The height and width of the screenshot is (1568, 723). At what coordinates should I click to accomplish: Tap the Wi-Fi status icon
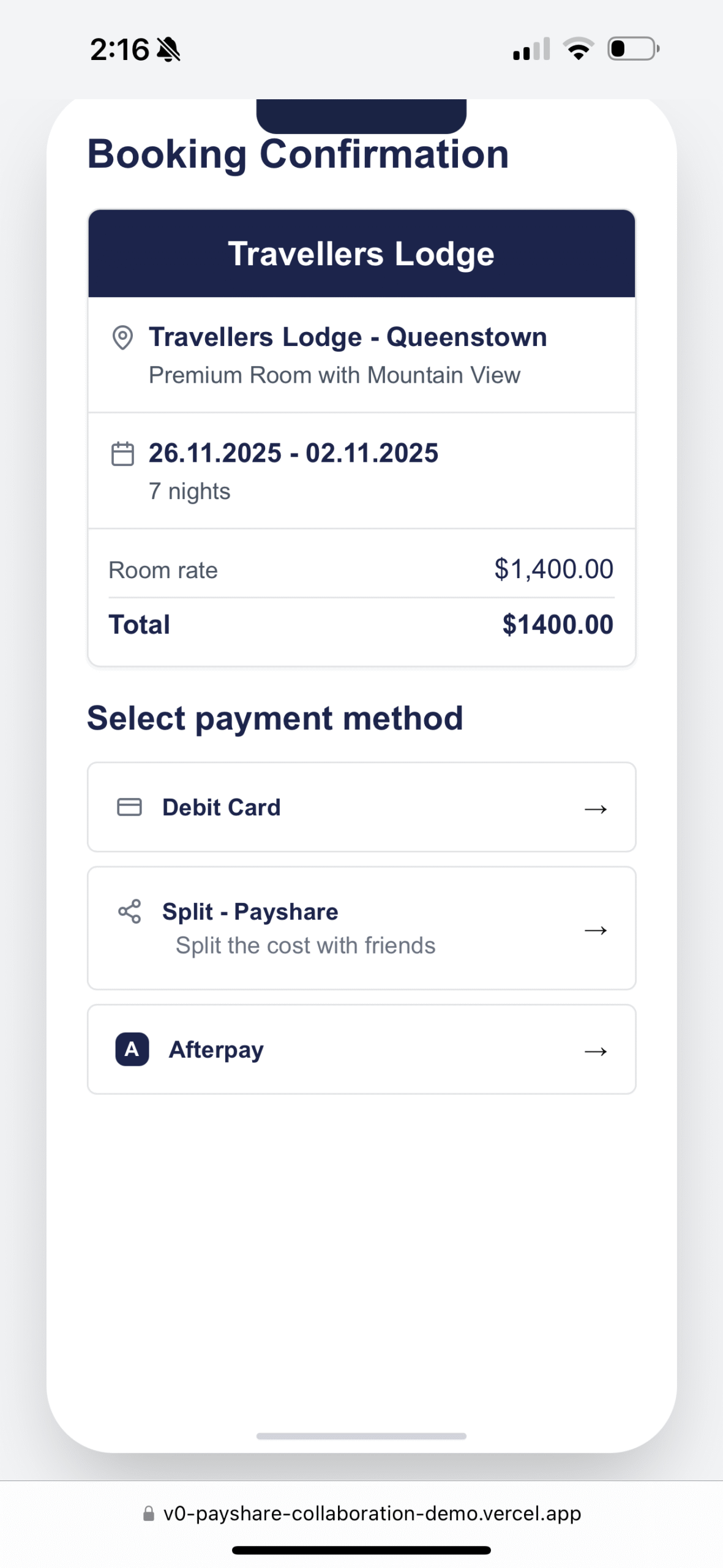click(579, 48)
